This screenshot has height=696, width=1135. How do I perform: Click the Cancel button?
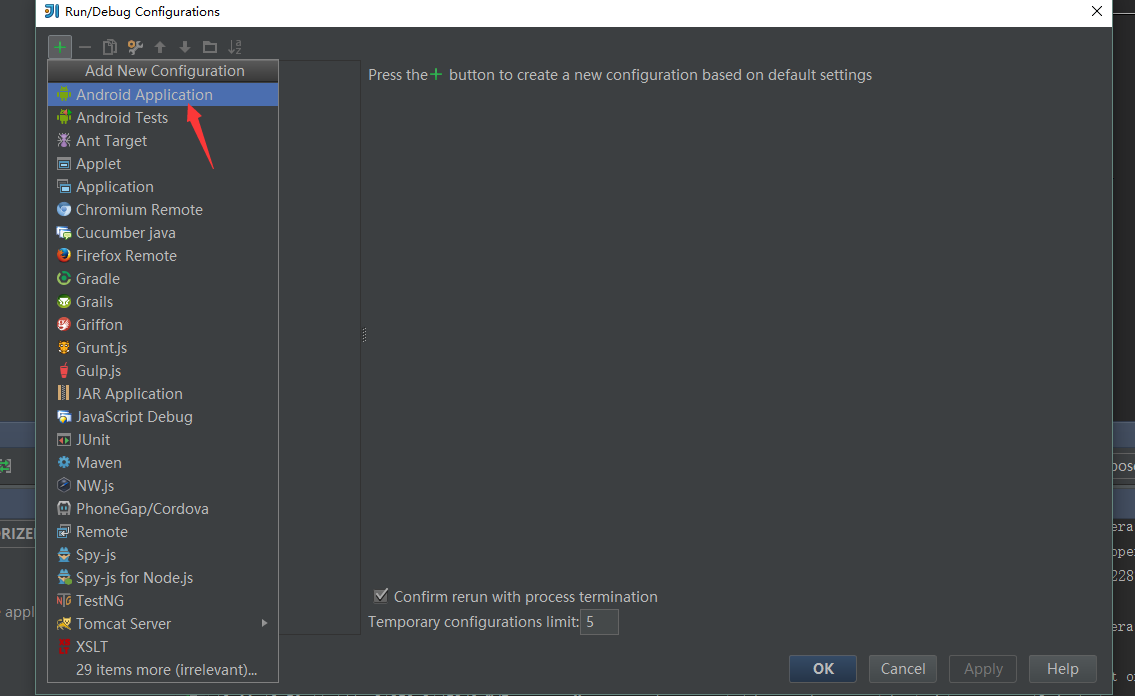click(903, 669)
